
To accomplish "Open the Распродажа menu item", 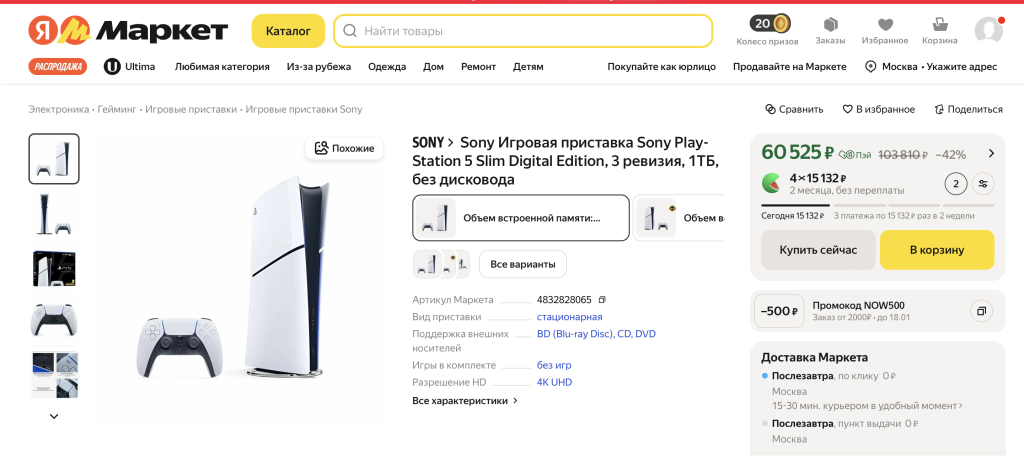I will pyautogui.click(x=58, y=66).
